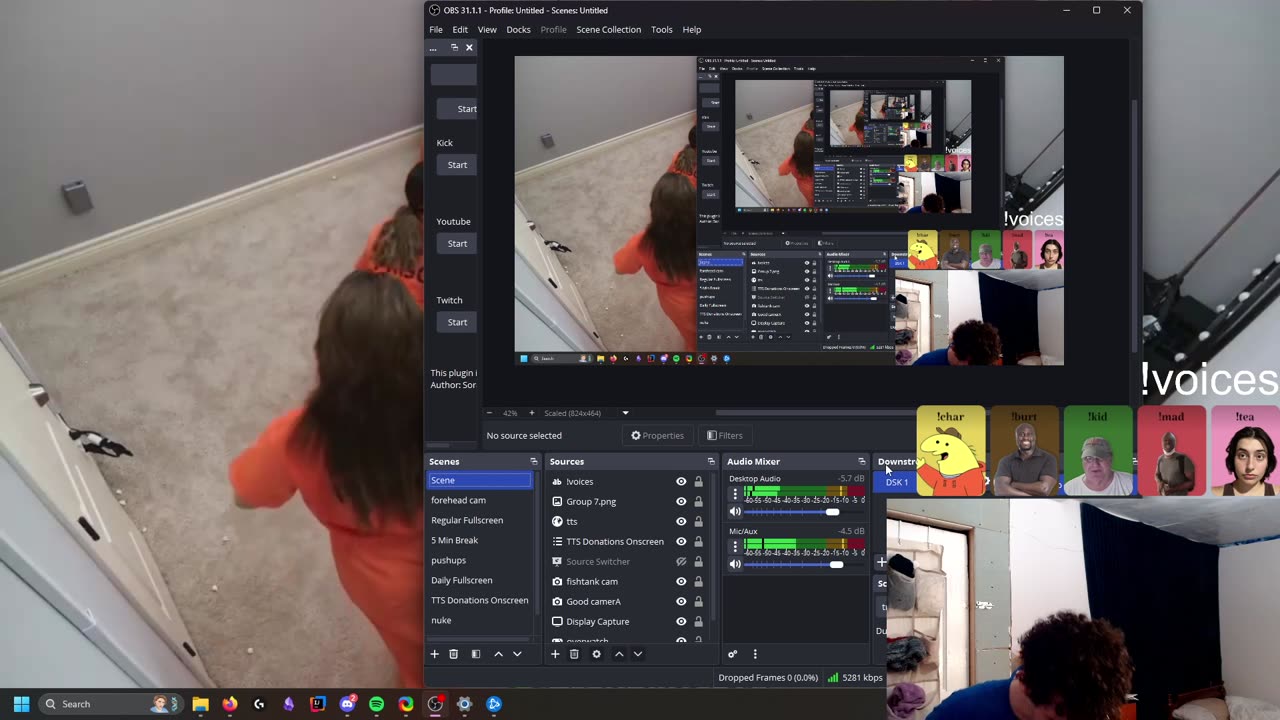
Task: Zoom in preview with plus icon
Action: [x=531, y=413]
